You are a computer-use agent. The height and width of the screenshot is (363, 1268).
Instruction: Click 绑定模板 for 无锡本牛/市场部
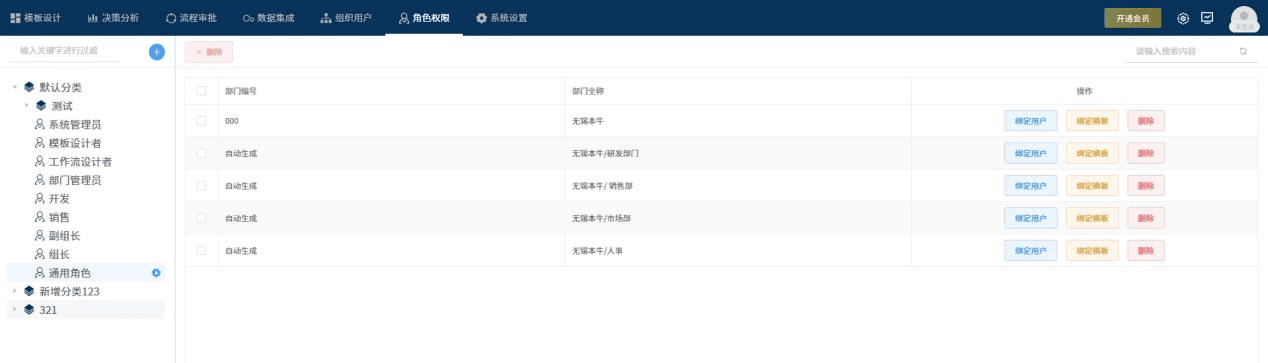pyautogui.click(x=1092, y=218)
